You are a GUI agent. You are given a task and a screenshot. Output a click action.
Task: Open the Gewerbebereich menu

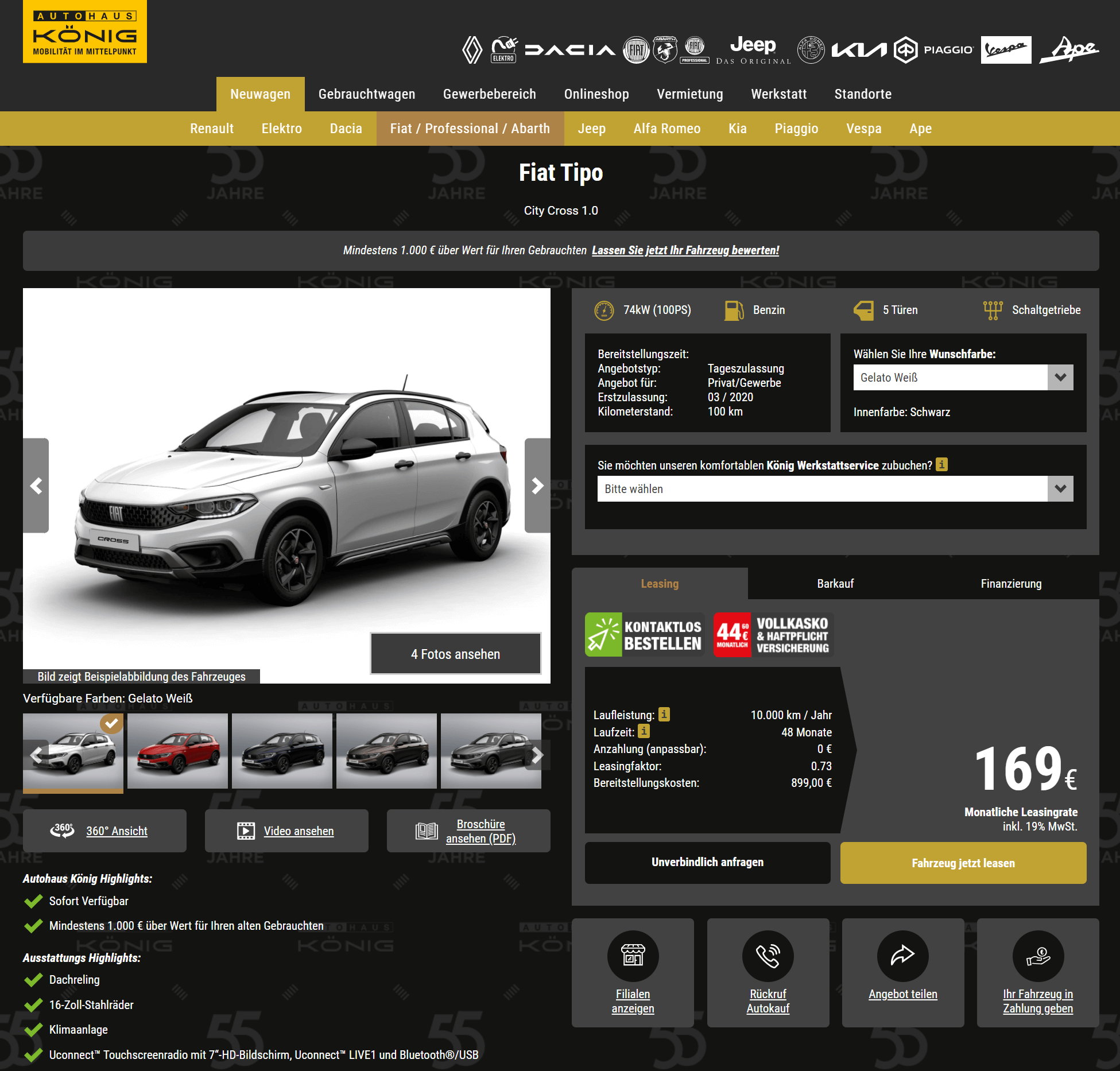point(490,94)
